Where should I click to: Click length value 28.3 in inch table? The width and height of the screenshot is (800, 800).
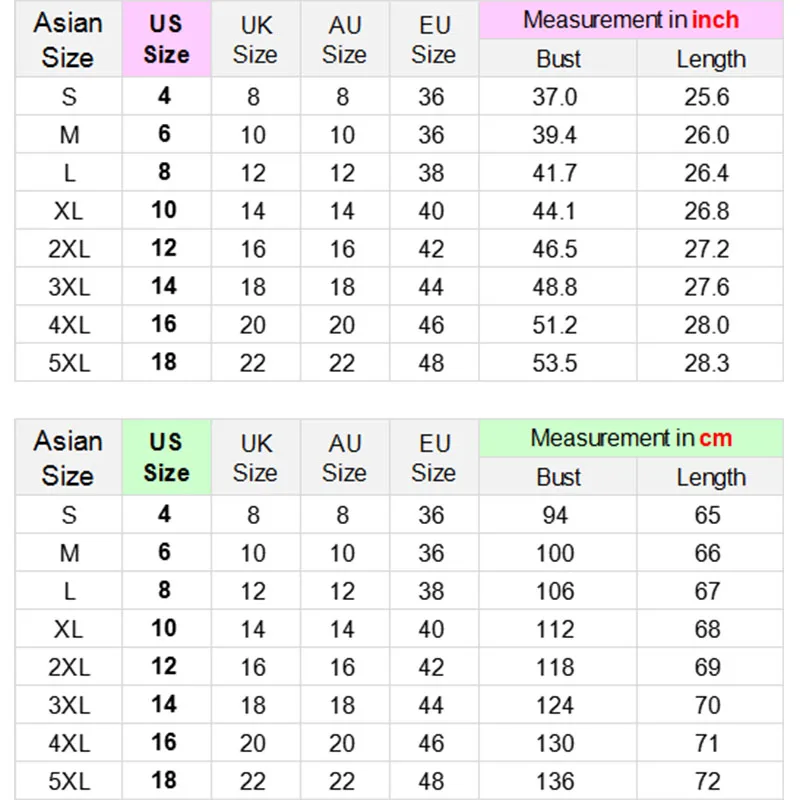click(x=707, y=362)
